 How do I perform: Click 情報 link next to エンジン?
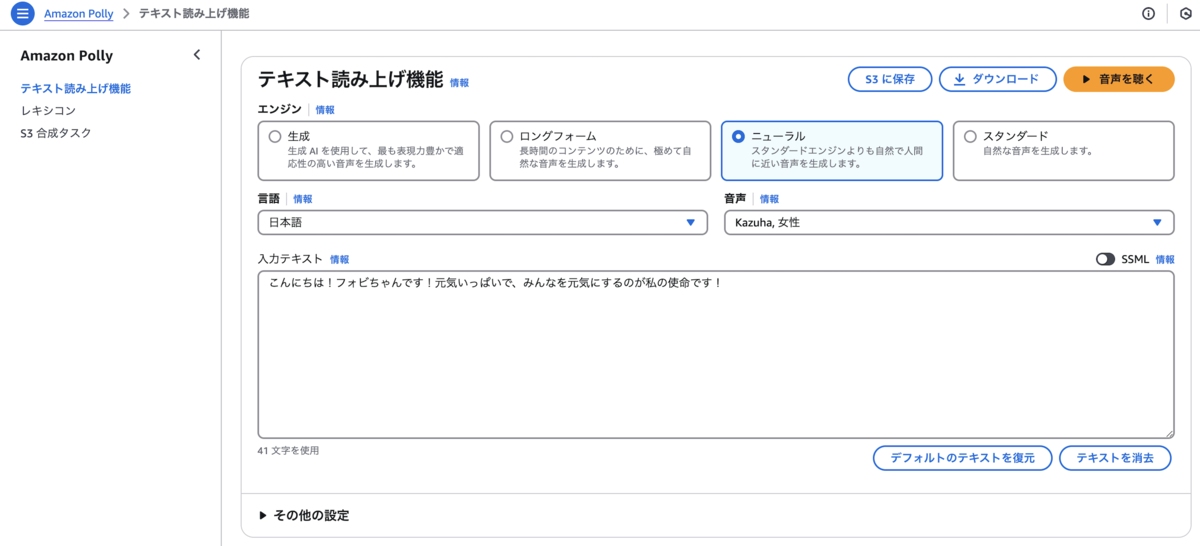(x=325, y=110)
